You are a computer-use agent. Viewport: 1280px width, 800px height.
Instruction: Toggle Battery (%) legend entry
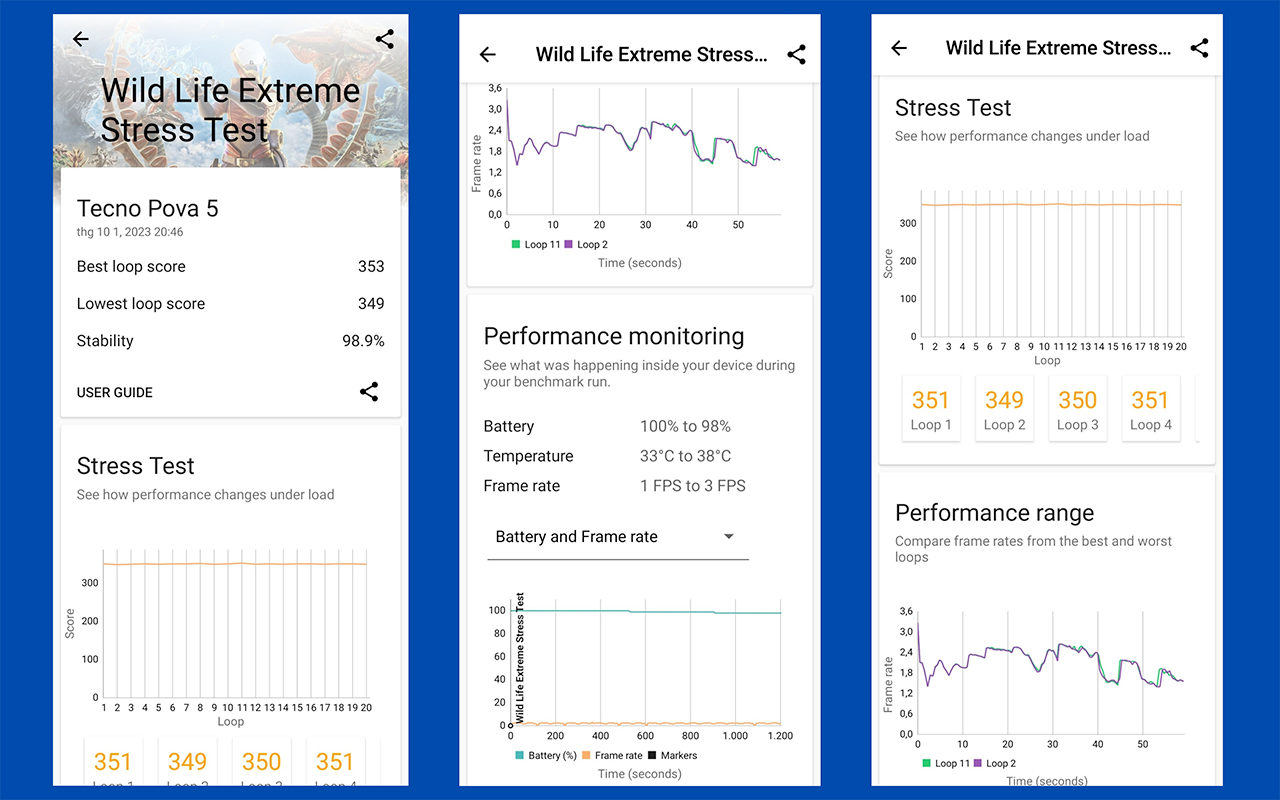(544, 756)
